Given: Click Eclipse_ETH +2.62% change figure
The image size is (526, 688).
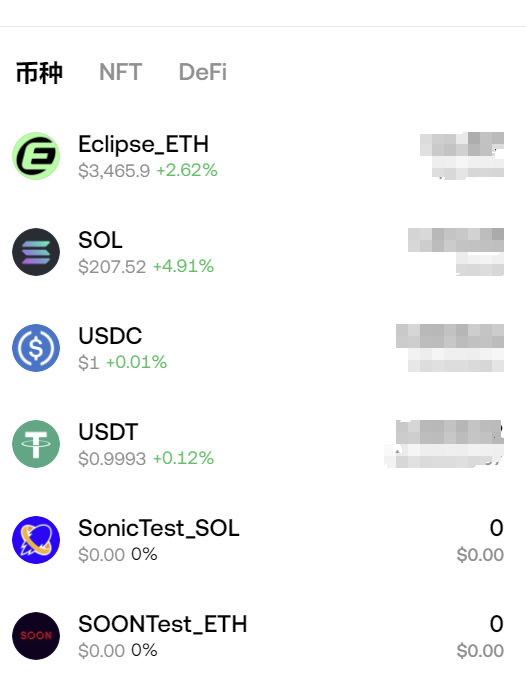Looking at the screenshot, I should coord(187,170).
